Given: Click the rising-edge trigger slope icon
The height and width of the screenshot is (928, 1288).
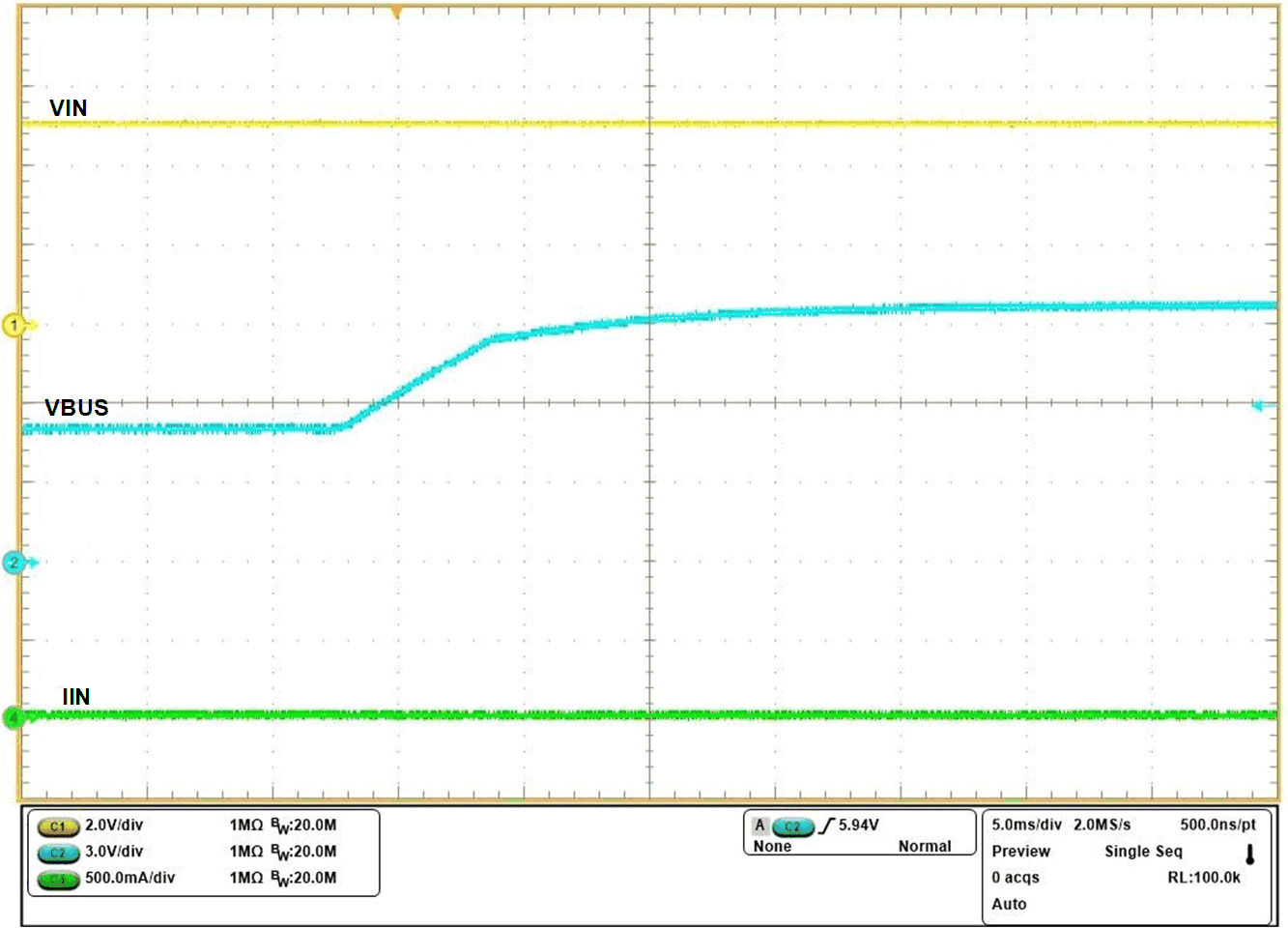Looking at the screenshot, I should click(827, 826).
